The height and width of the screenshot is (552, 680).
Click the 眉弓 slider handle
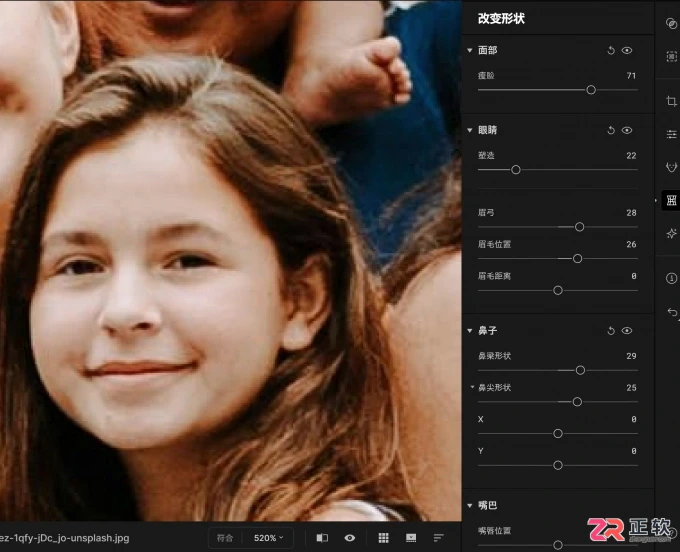point(579,227)
